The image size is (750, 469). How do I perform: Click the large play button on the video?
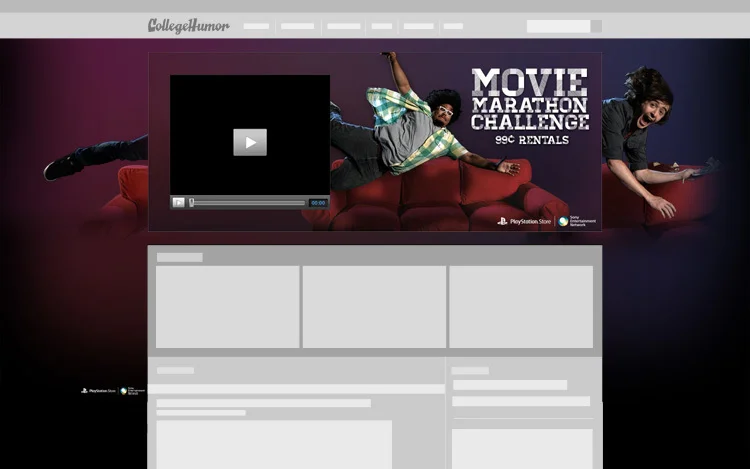coord(250,142)
